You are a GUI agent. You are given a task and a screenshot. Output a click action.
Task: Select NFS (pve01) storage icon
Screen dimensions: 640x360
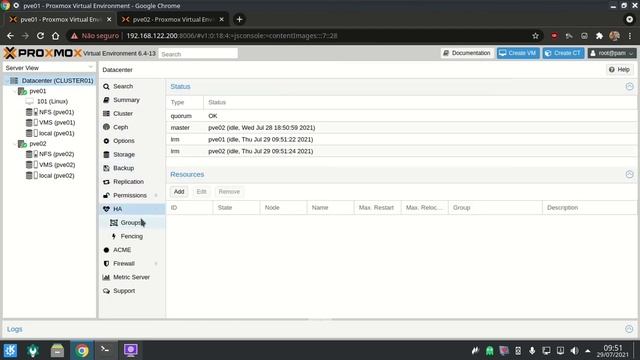(32, 112)
